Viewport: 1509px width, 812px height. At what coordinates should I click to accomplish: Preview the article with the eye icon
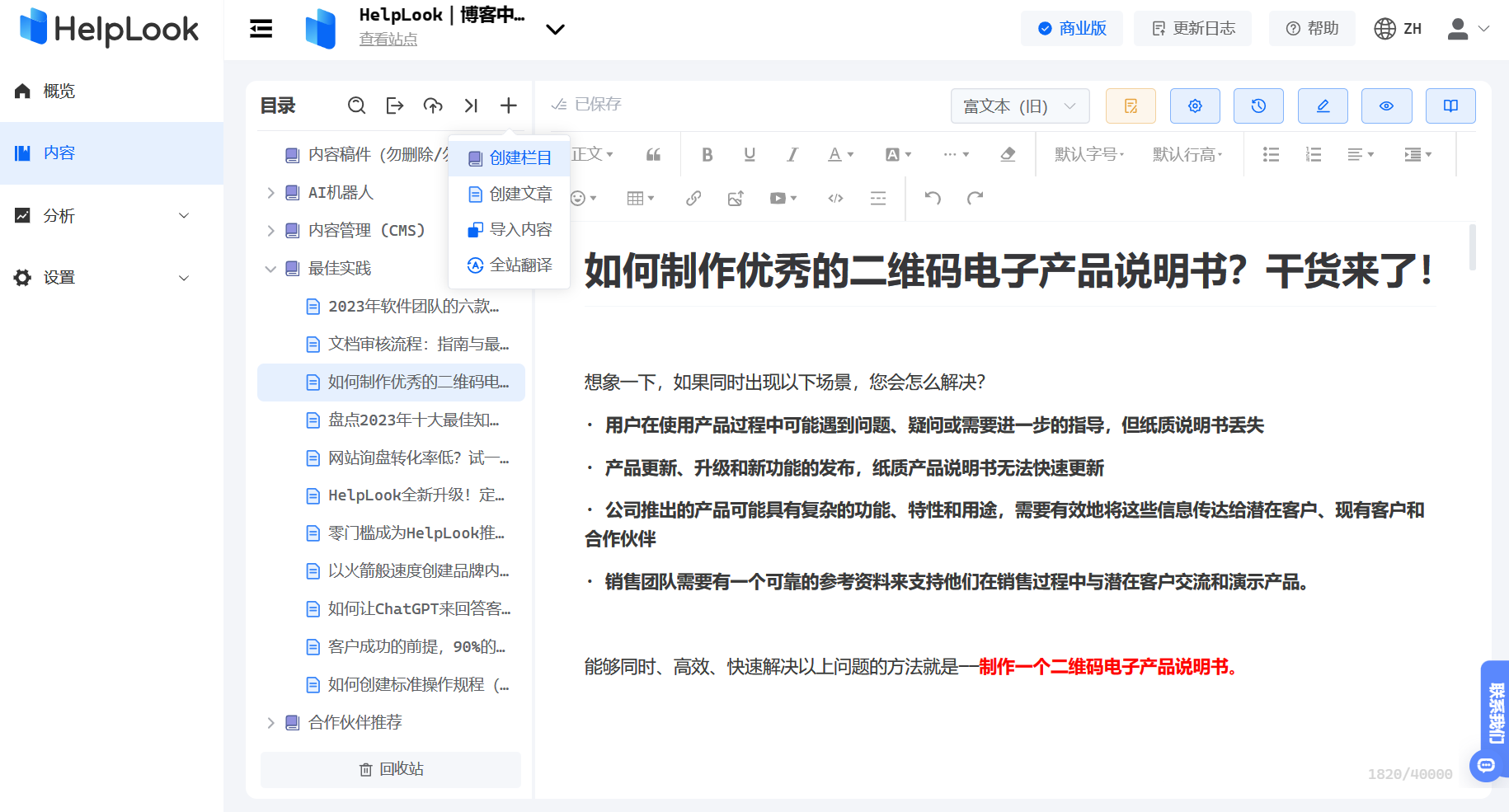pyautogui.click(x=1386, y=106)
